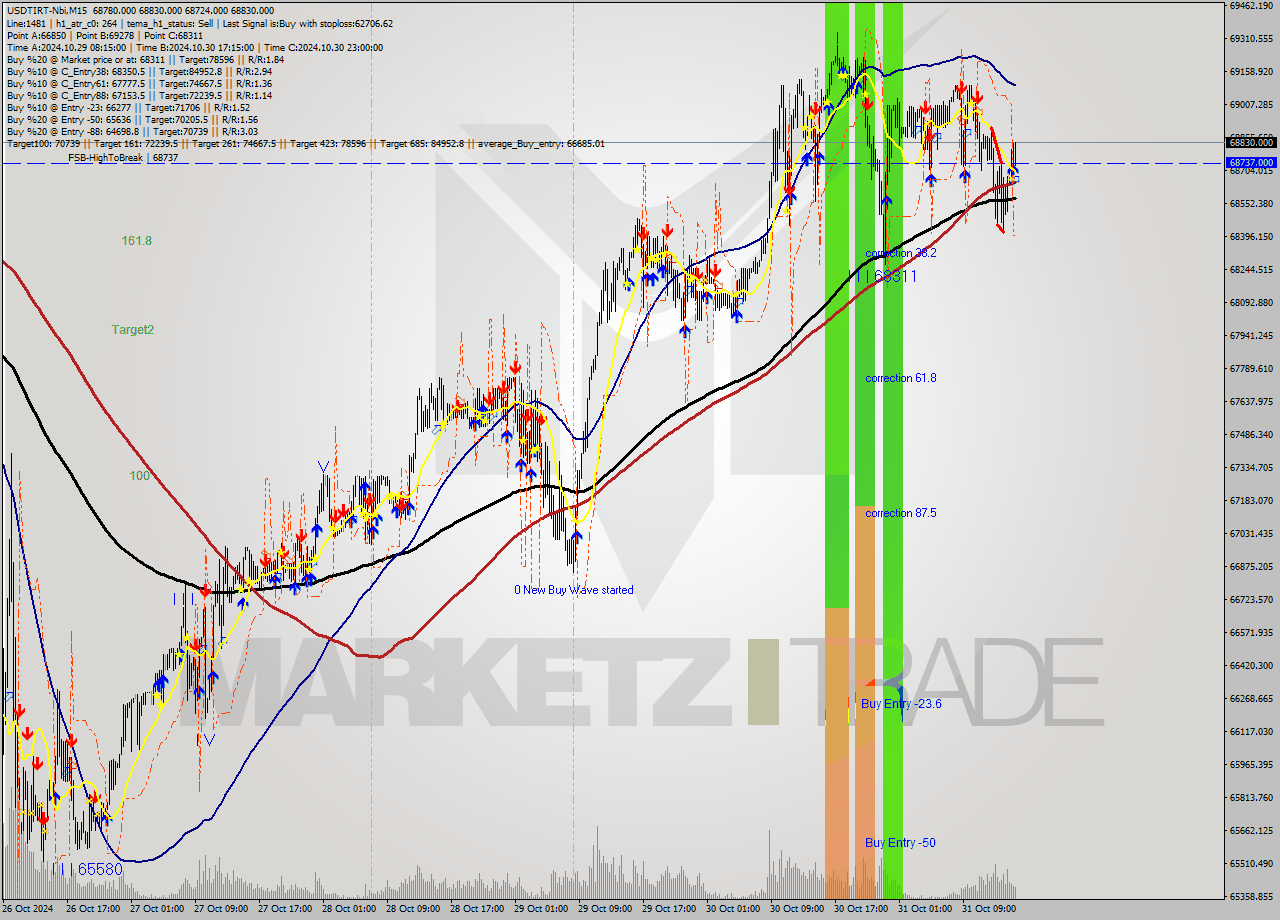The width and height of the screenshot is (1280, 920).
Task: Click the 68737.000 price level tag
Action: tap(1251, 162)
